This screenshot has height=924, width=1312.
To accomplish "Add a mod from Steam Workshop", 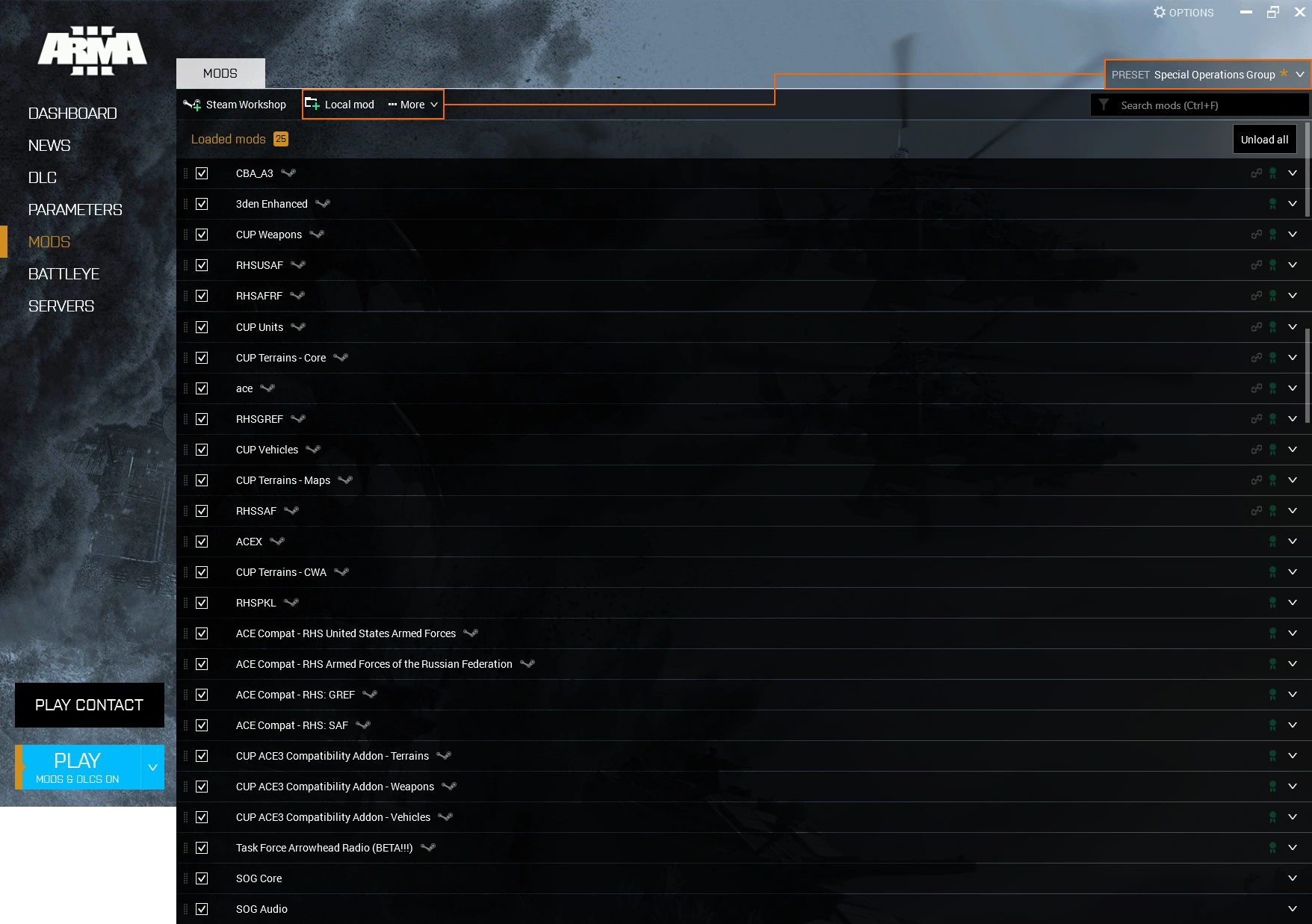I will 235,105.
